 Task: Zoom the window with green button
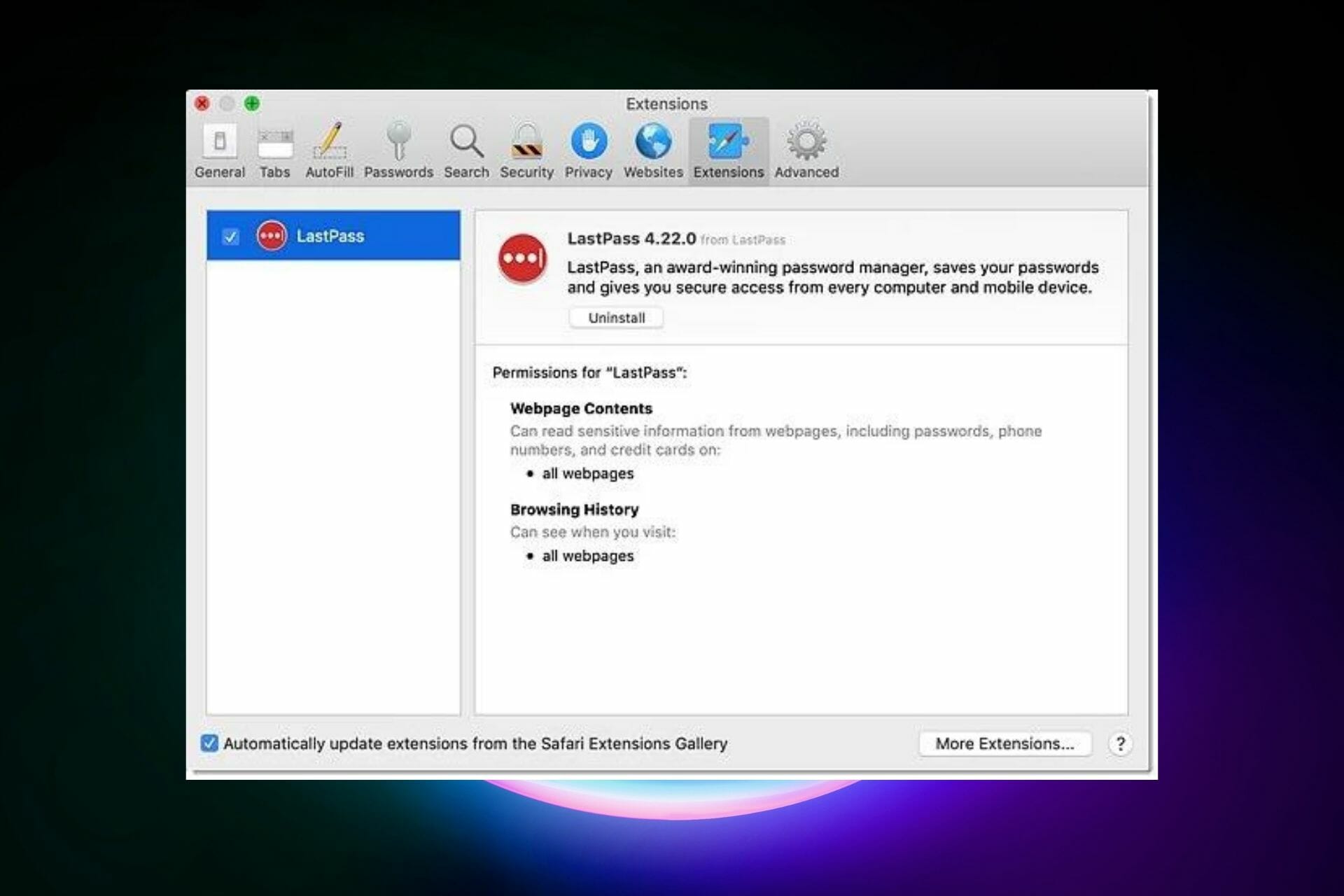tap(252, 104)
